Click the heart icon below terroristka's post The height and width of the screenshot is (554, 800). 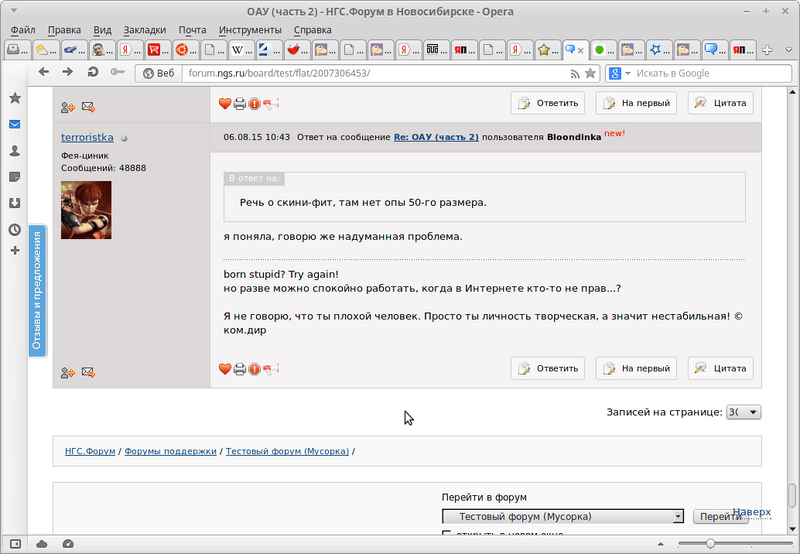click(225, 368)
